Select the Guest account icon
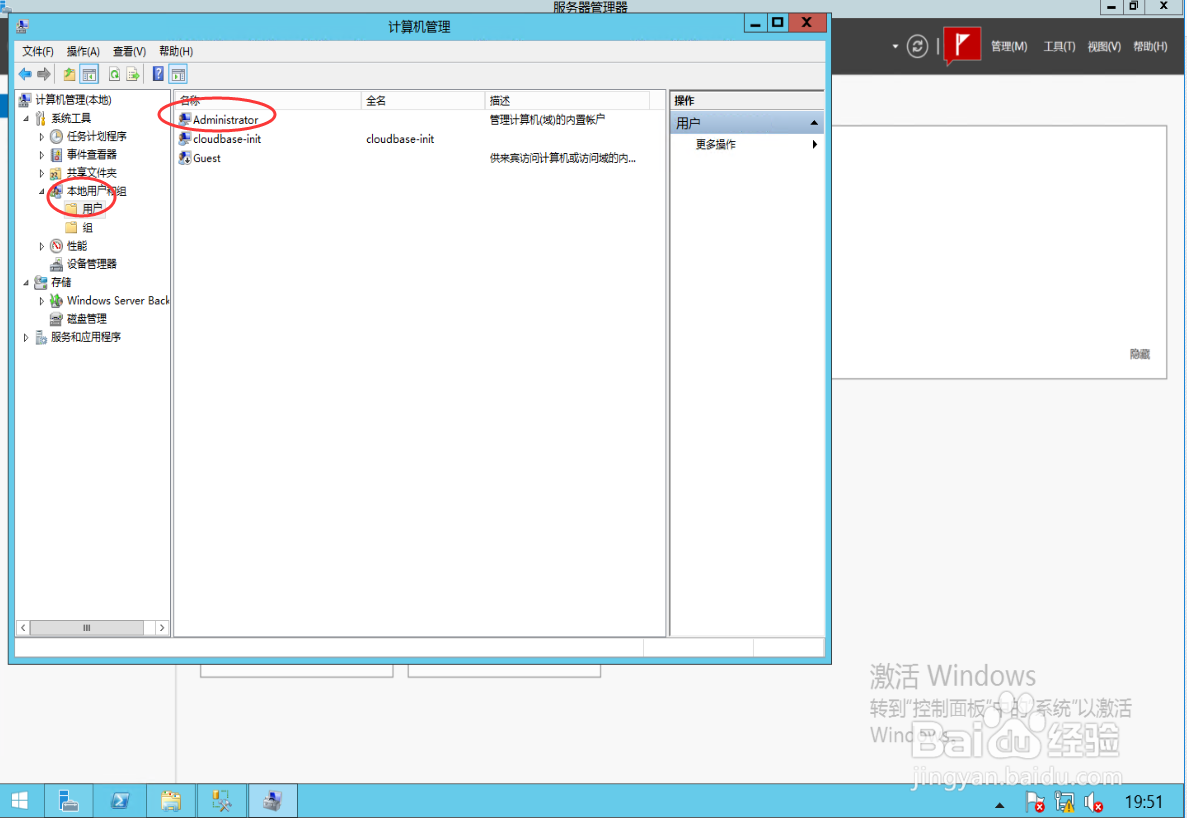 [185, 158]
